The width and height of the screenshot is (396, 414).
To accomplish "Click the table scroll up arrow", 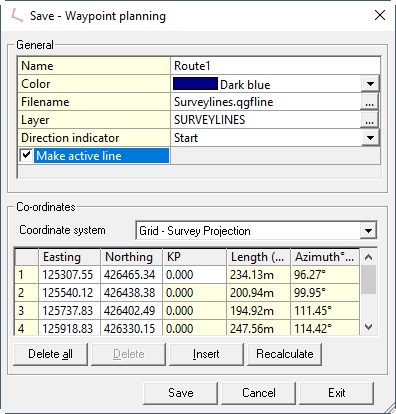I will click(x=368, y=257).
